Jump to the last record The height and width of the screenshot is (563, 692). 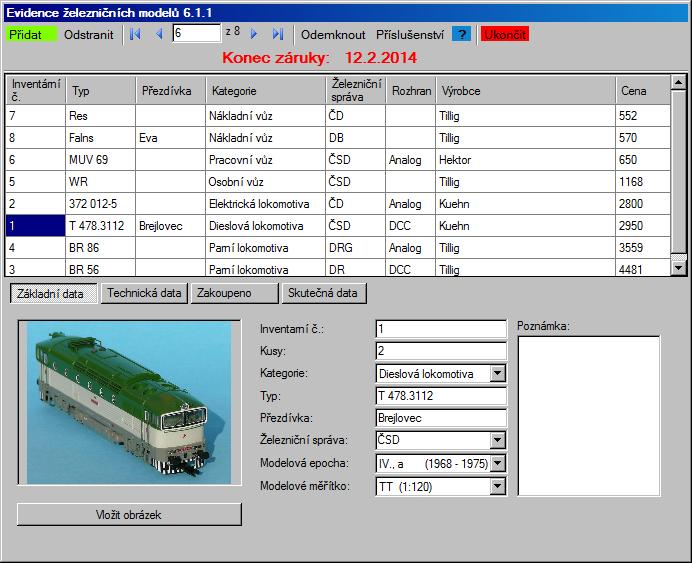[x=277, y=34]
